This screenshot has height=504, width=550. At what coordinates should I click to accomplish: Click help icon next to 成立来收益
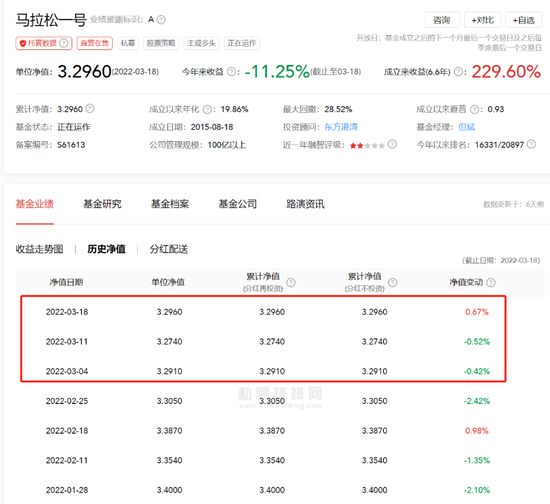[x=458, y=72]
